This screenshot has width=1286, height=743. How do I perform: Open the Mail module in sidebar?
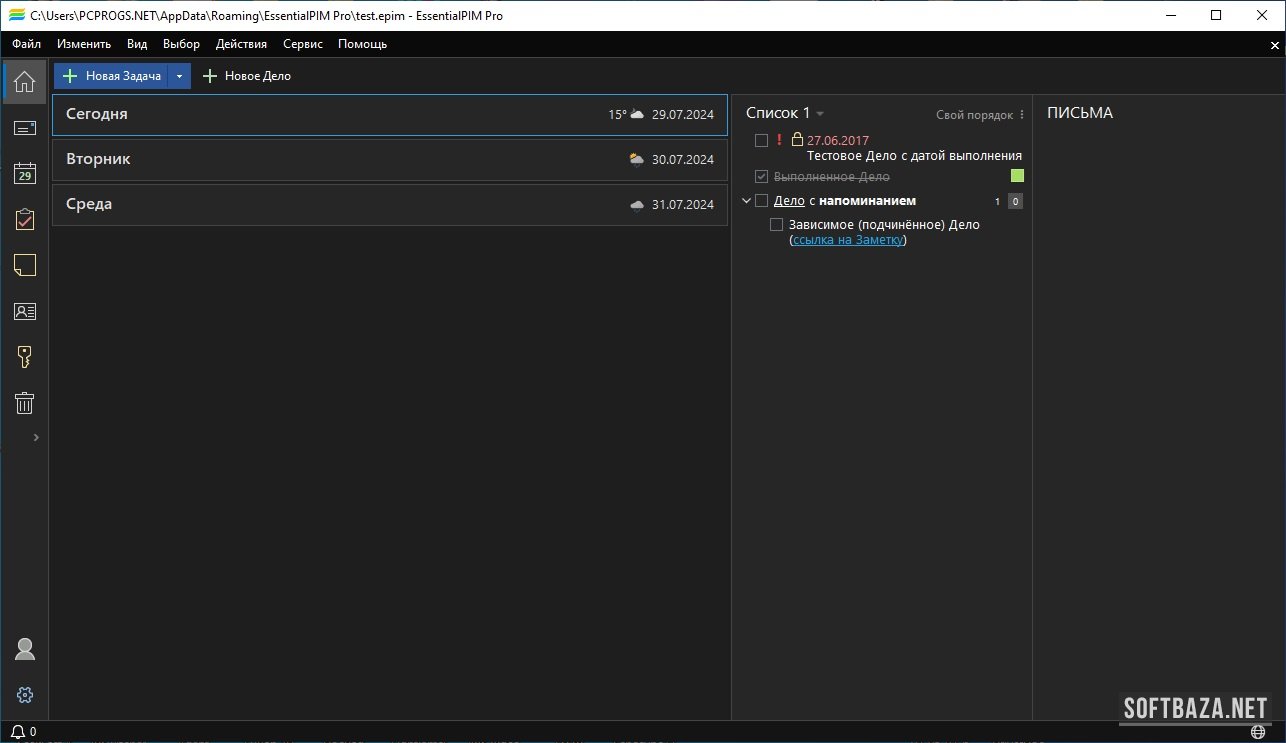(x=25, y=128)
